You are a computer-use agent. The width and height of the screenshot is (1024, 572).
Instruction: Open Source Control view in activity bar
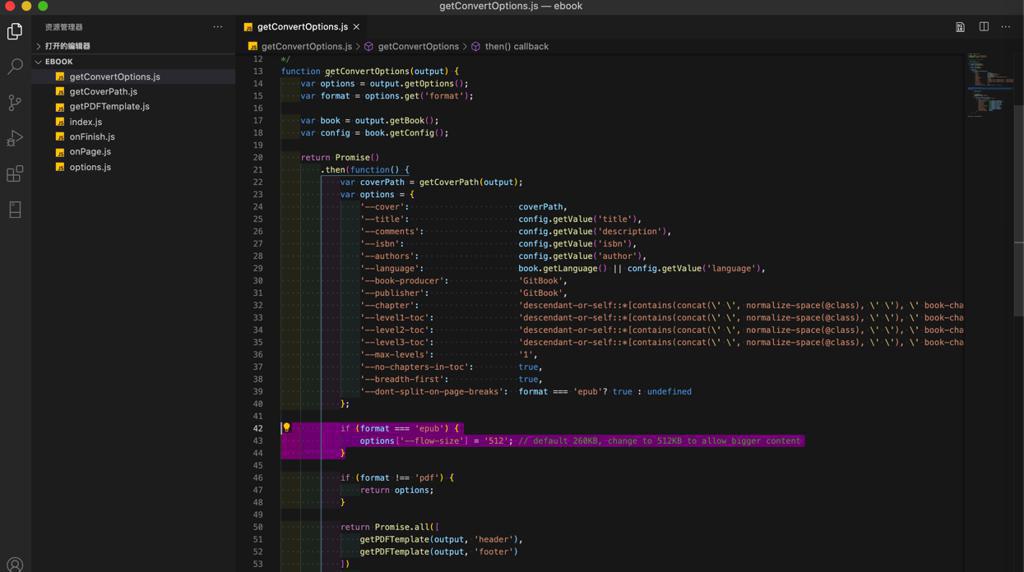coord(14,102)
